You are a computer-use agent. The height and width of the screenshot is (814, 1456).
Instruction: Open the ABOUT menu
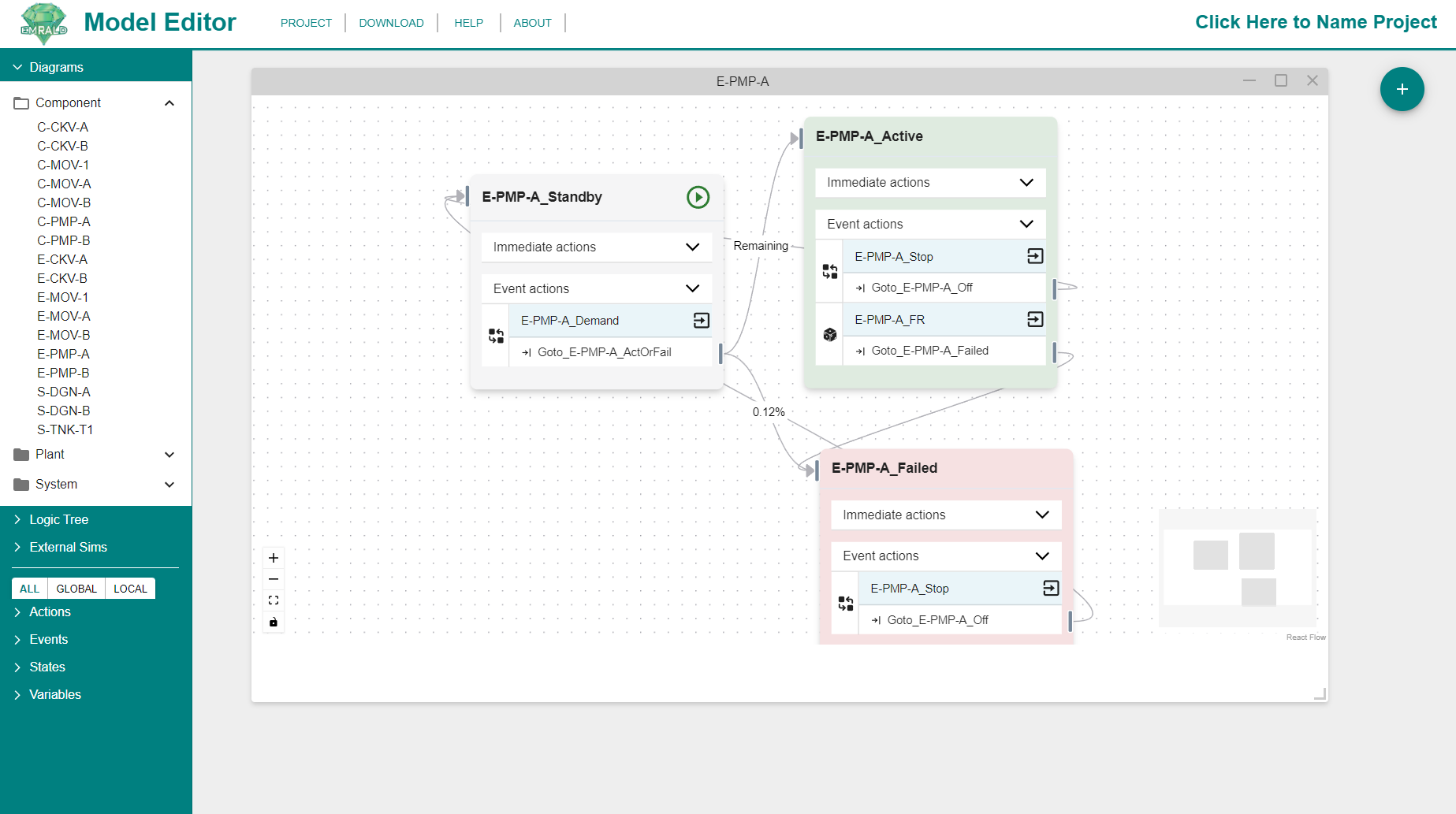[x=532, y=23]
